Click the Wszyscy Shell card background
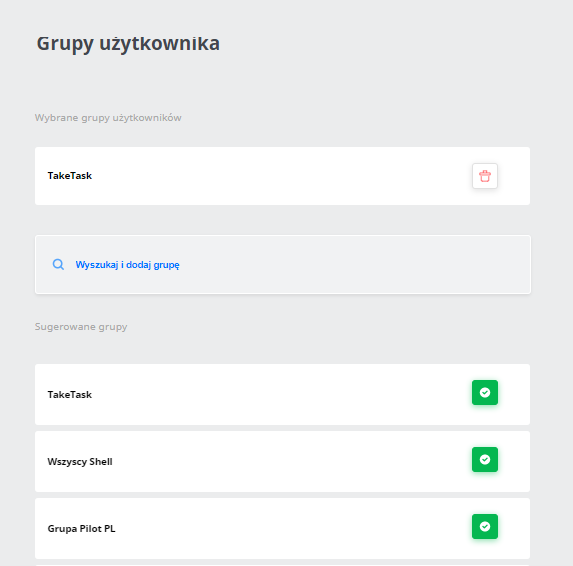The height and width of the screenshot is (566, 573). pyautogui.click(x=282, y=461)
